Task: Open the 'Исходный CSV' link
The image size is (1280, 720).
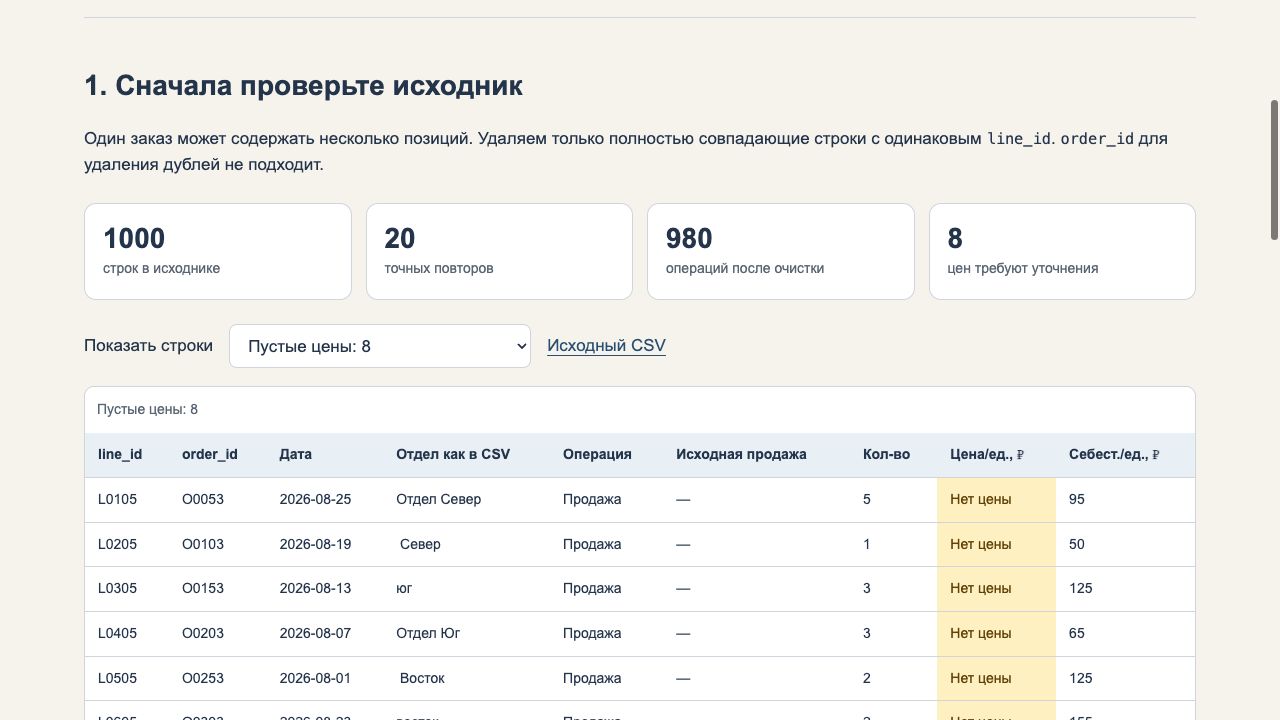Action: tap(606, 345)
